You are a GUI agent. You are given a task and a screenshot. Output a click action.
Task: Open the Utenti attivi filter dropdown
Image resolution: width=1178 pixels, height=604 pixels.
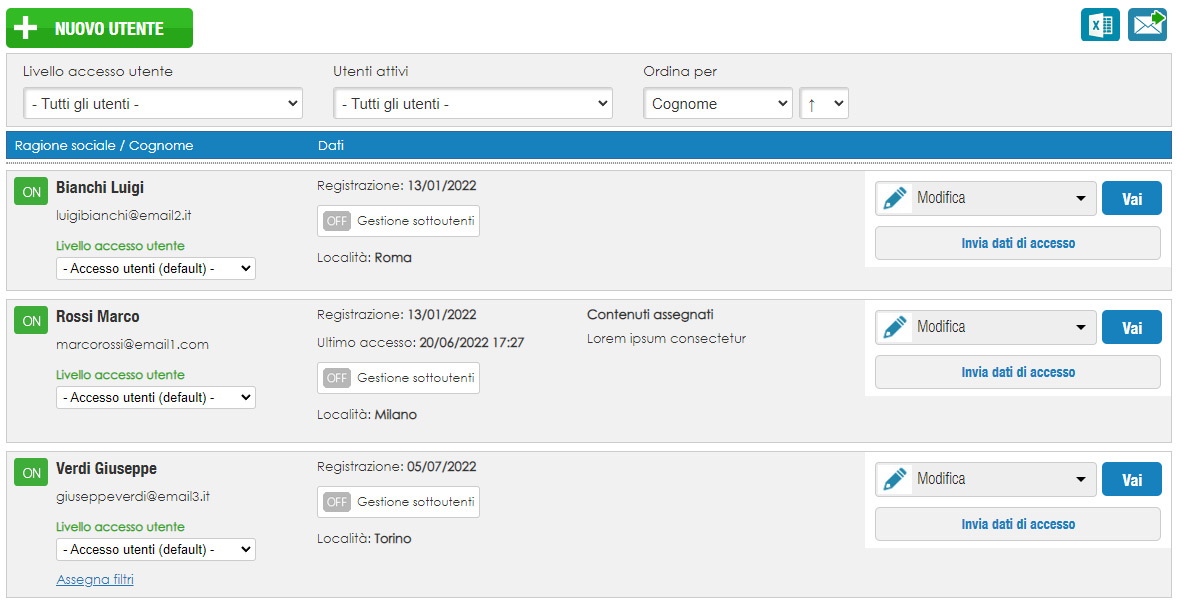[x=473, y=104]
